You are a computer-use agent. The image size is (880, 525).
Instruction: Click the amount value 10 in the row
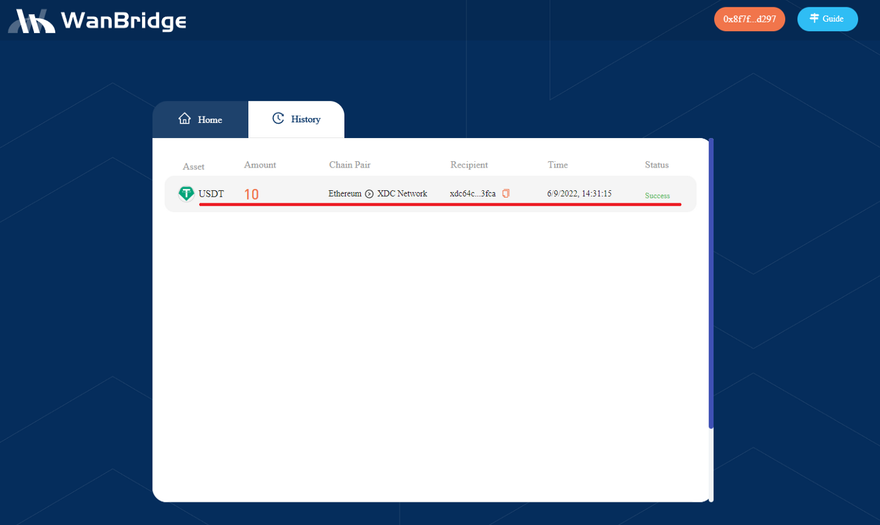[x=251, y=195]
